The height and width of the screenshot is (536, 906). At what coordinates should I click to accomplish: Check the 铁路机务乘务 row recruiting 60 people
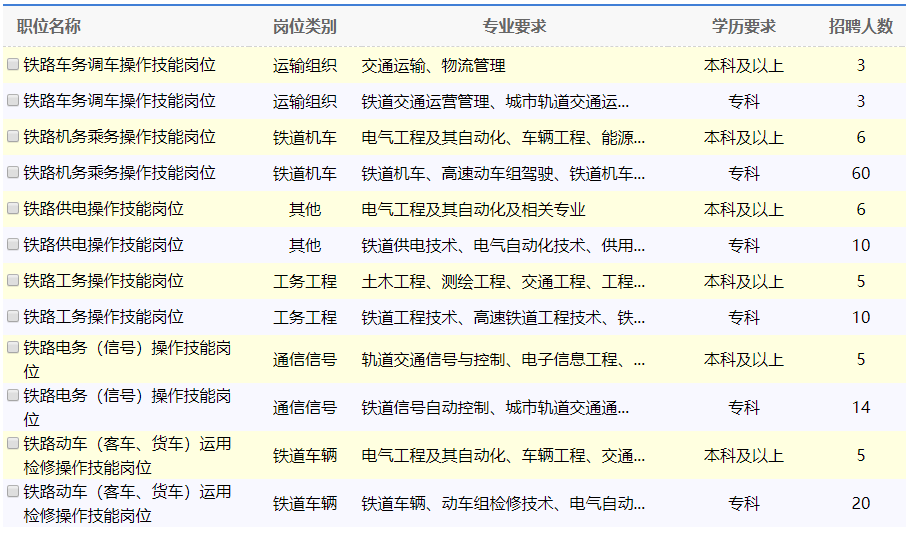point(13,172)
